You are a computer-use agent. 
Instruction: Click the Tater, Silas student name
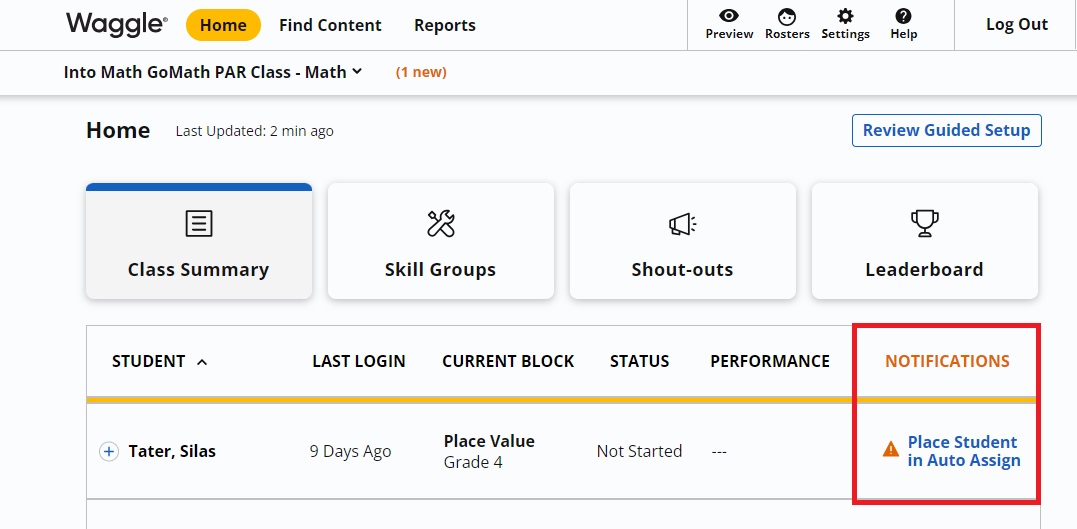(x=172, y=451)
